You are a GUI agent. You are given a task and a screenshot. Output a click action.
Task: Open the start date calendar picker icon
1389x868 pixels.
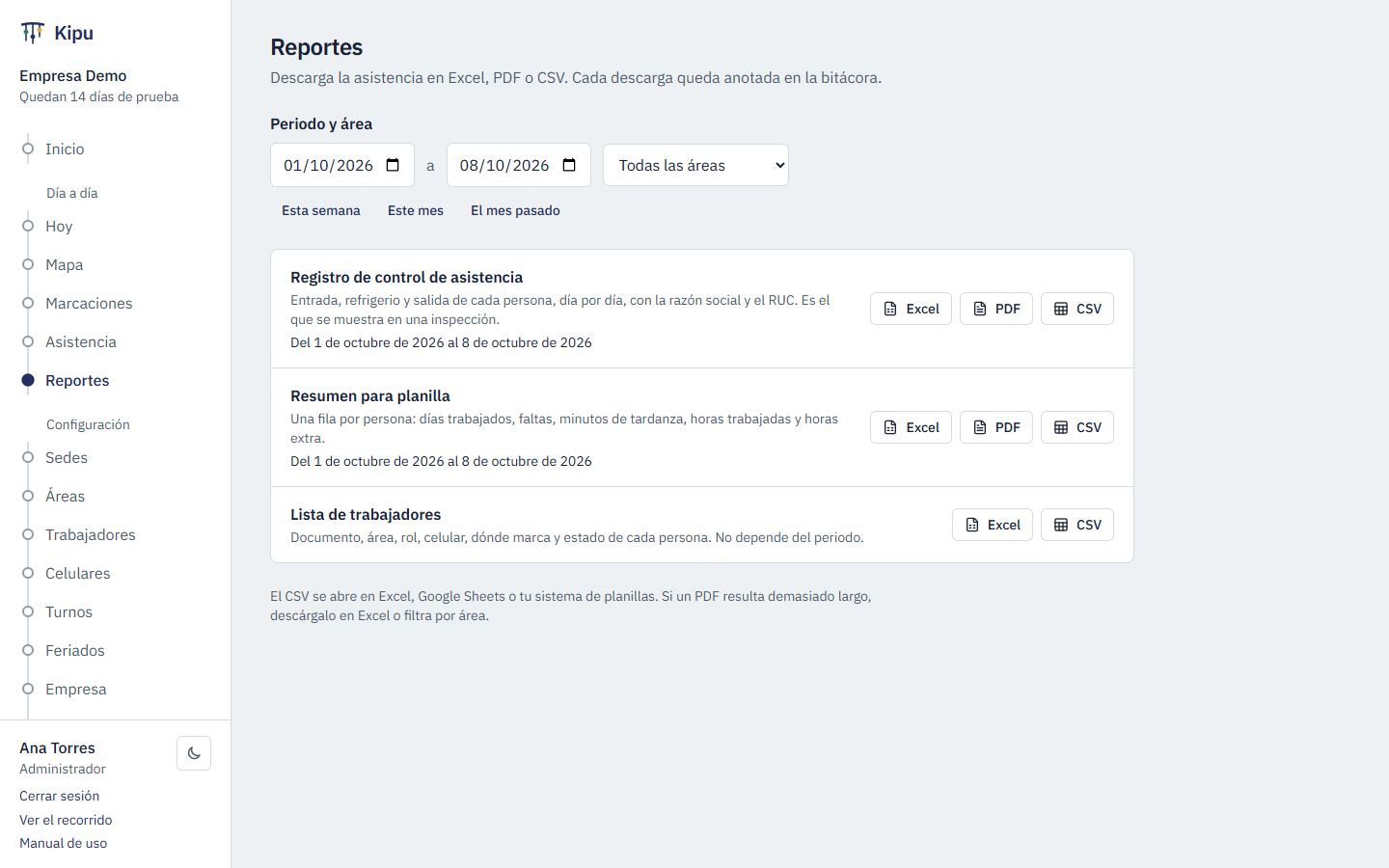pos(393,165)
